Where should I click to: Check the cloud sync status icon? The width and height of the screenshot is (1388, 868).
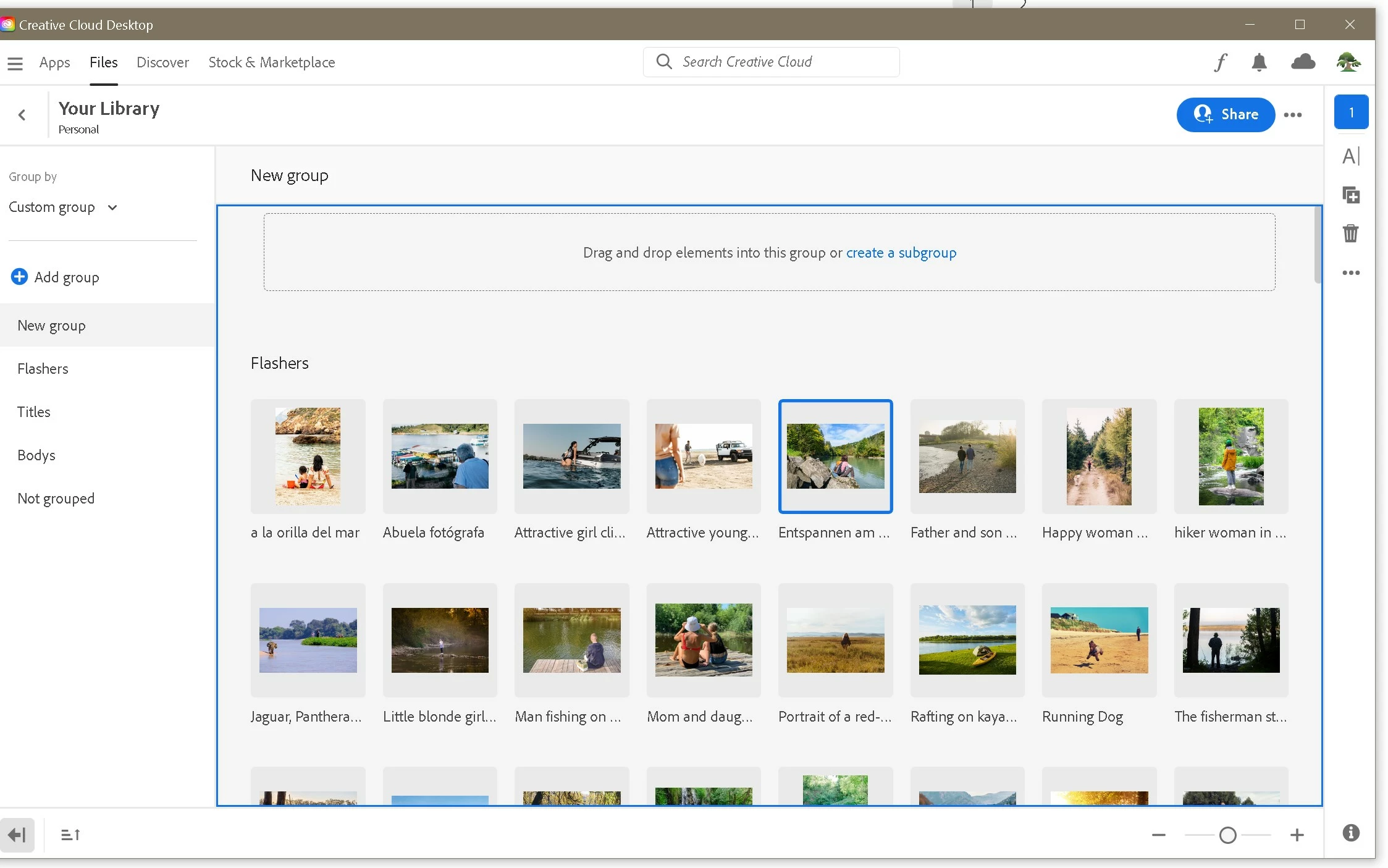pos(1303,62)
